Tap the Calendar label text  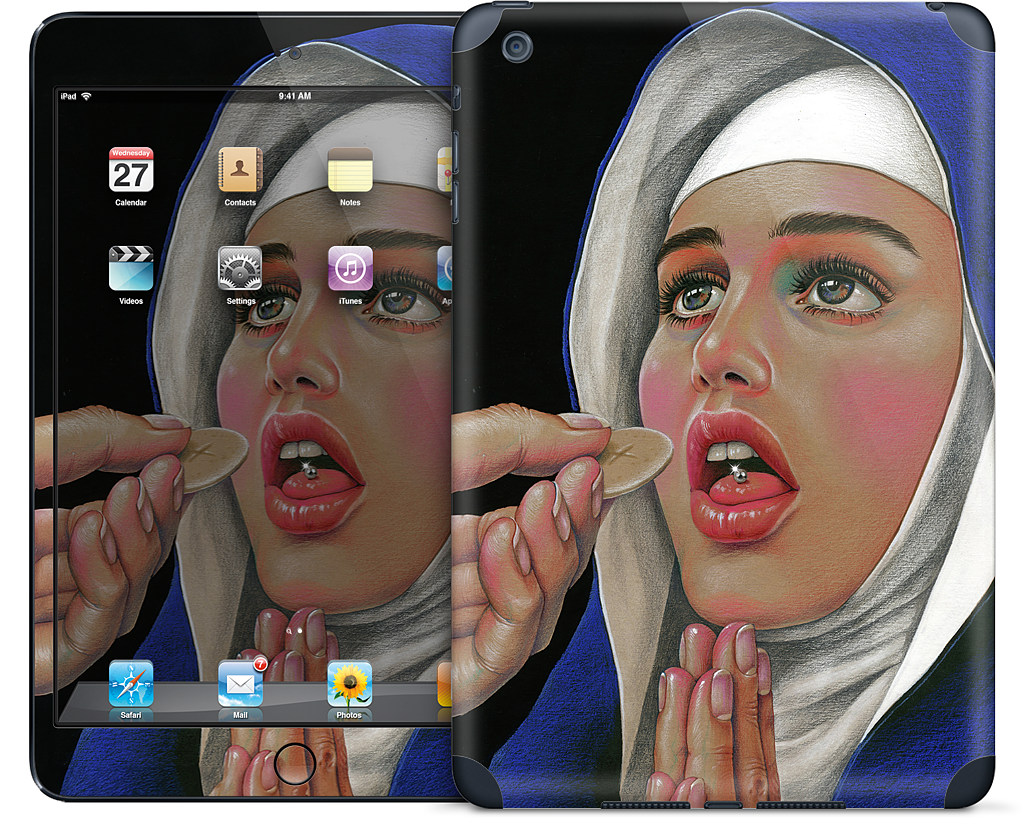131,202
